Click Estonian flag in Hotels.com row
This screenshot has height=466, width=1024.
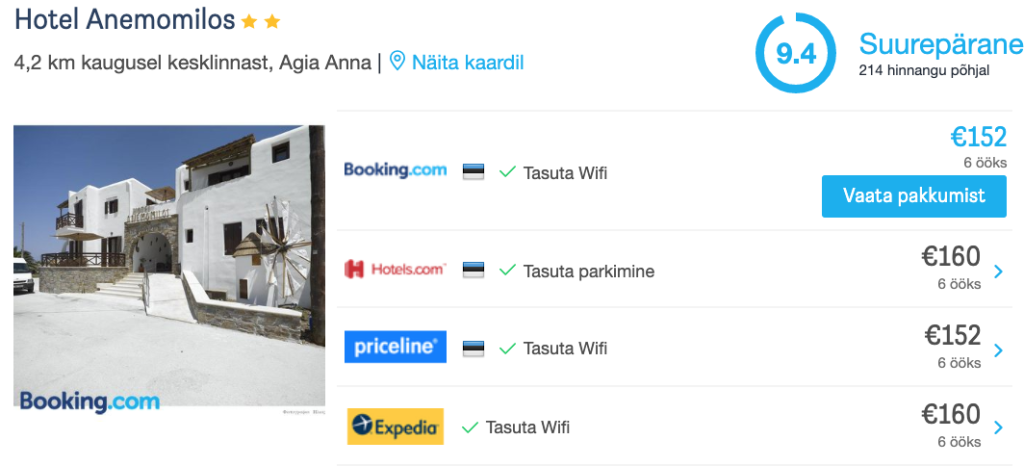[473, 270]
